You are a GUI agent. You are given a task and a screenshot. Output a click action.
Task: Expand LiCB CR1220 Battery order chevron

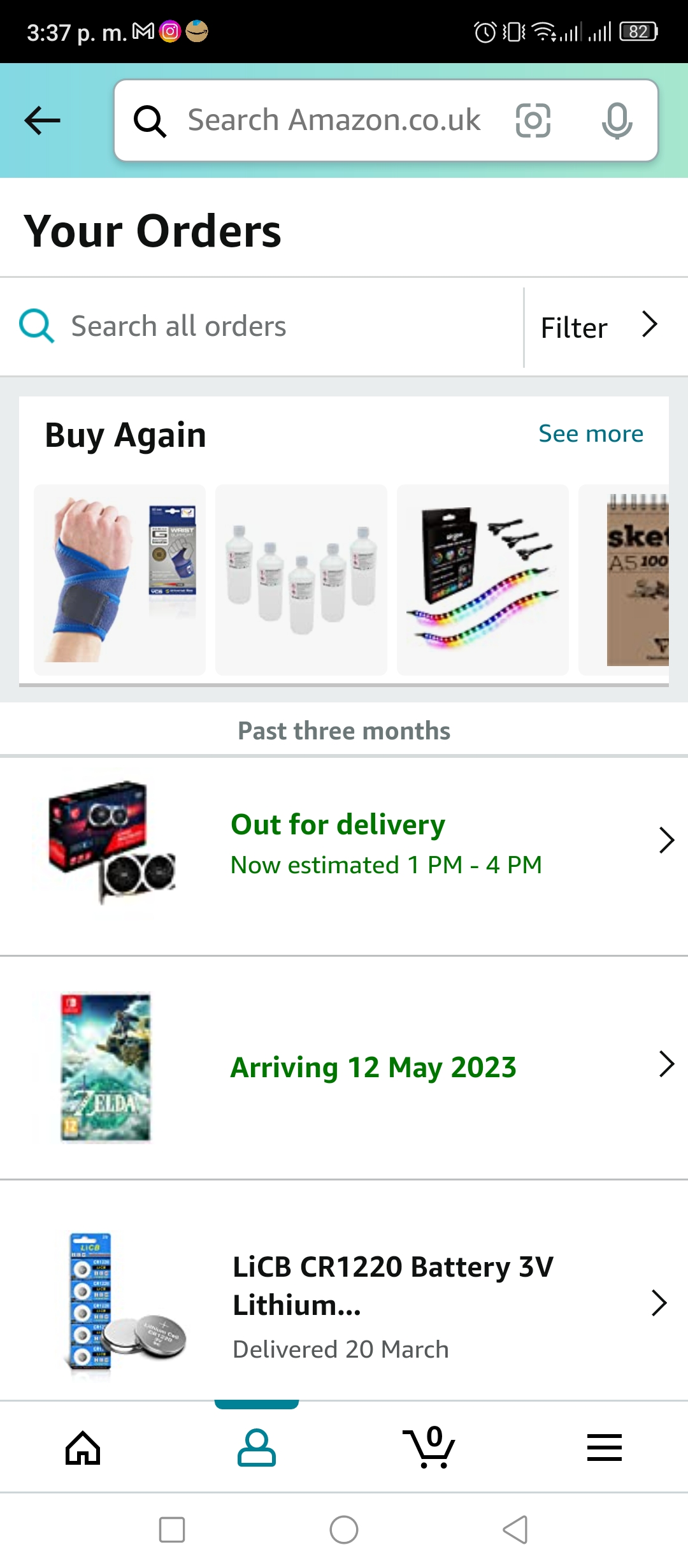coord(659,1303)
